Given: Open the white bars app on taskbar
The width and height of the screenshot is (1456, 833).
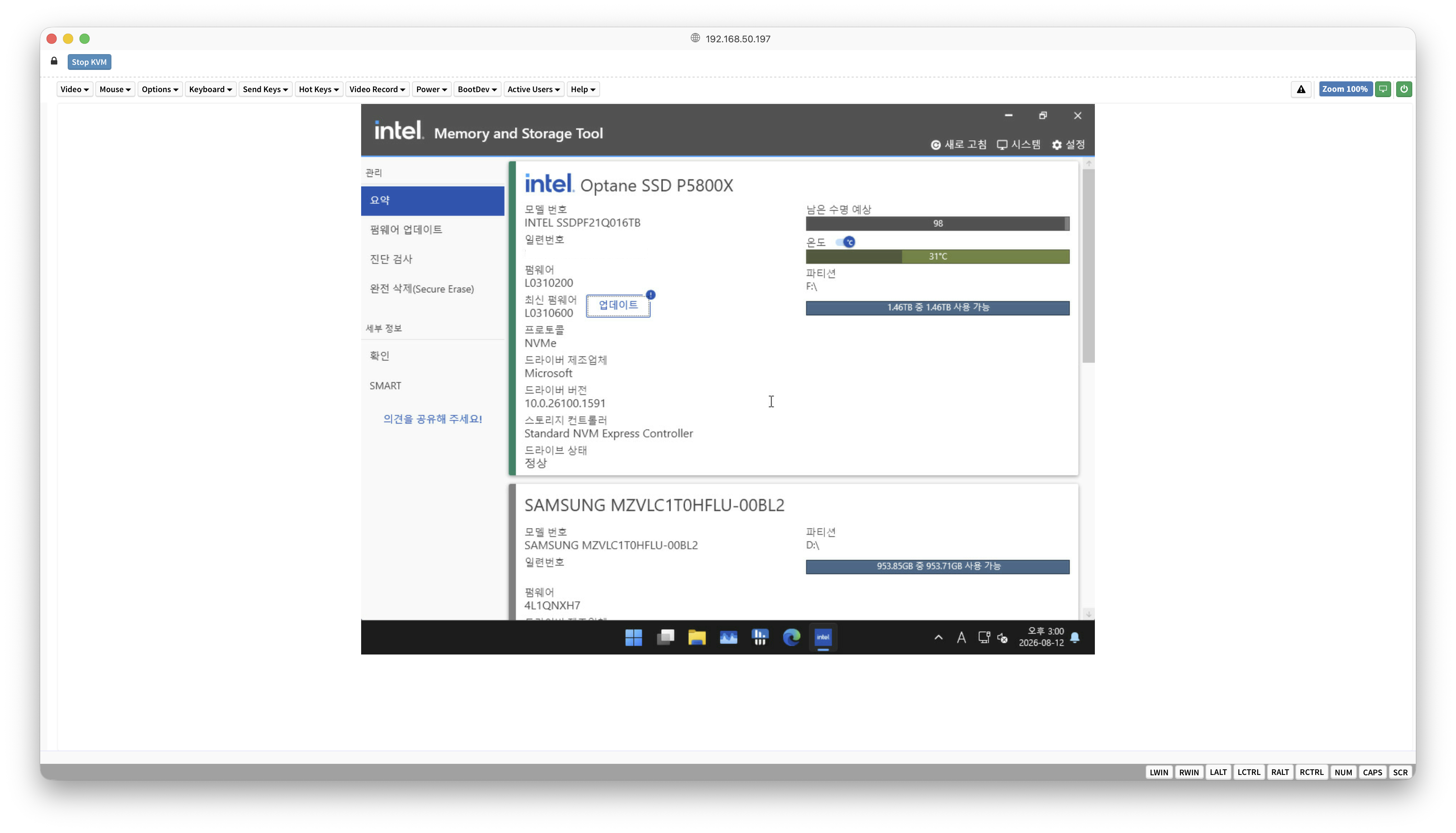Looking at the screenshot, I should click(760, 637).
